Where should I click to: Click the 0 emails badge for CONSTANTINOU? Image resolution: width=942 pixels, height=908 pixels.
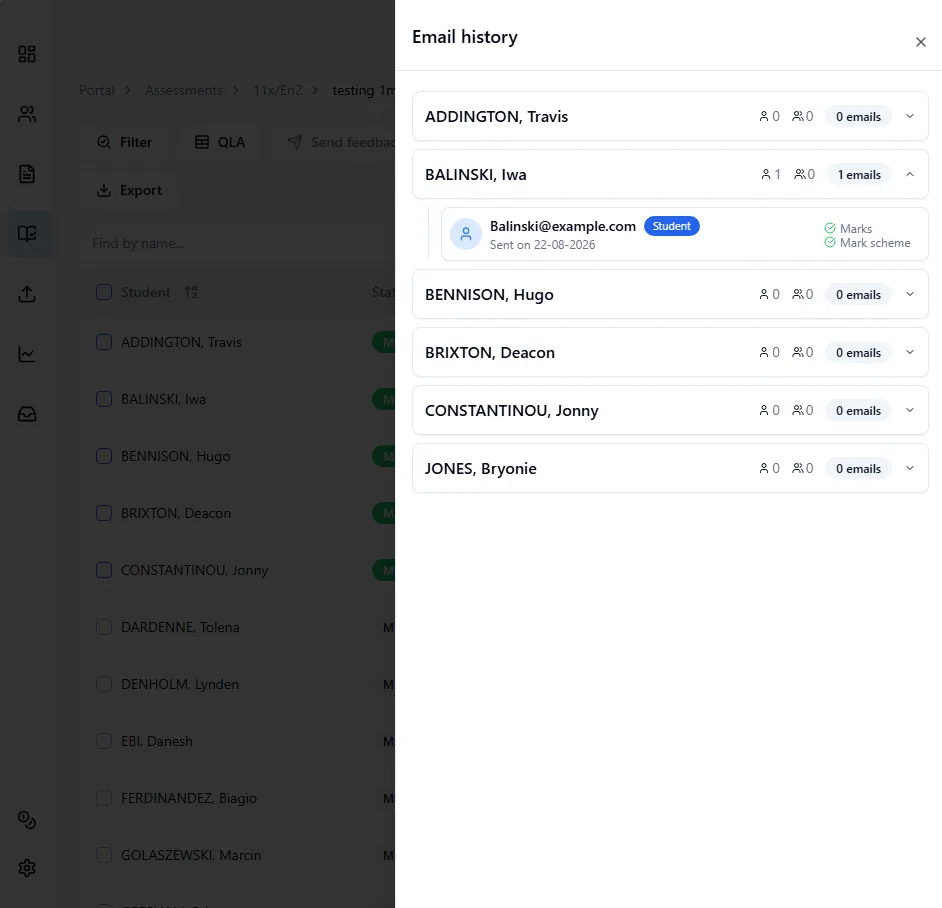point(858,410)
